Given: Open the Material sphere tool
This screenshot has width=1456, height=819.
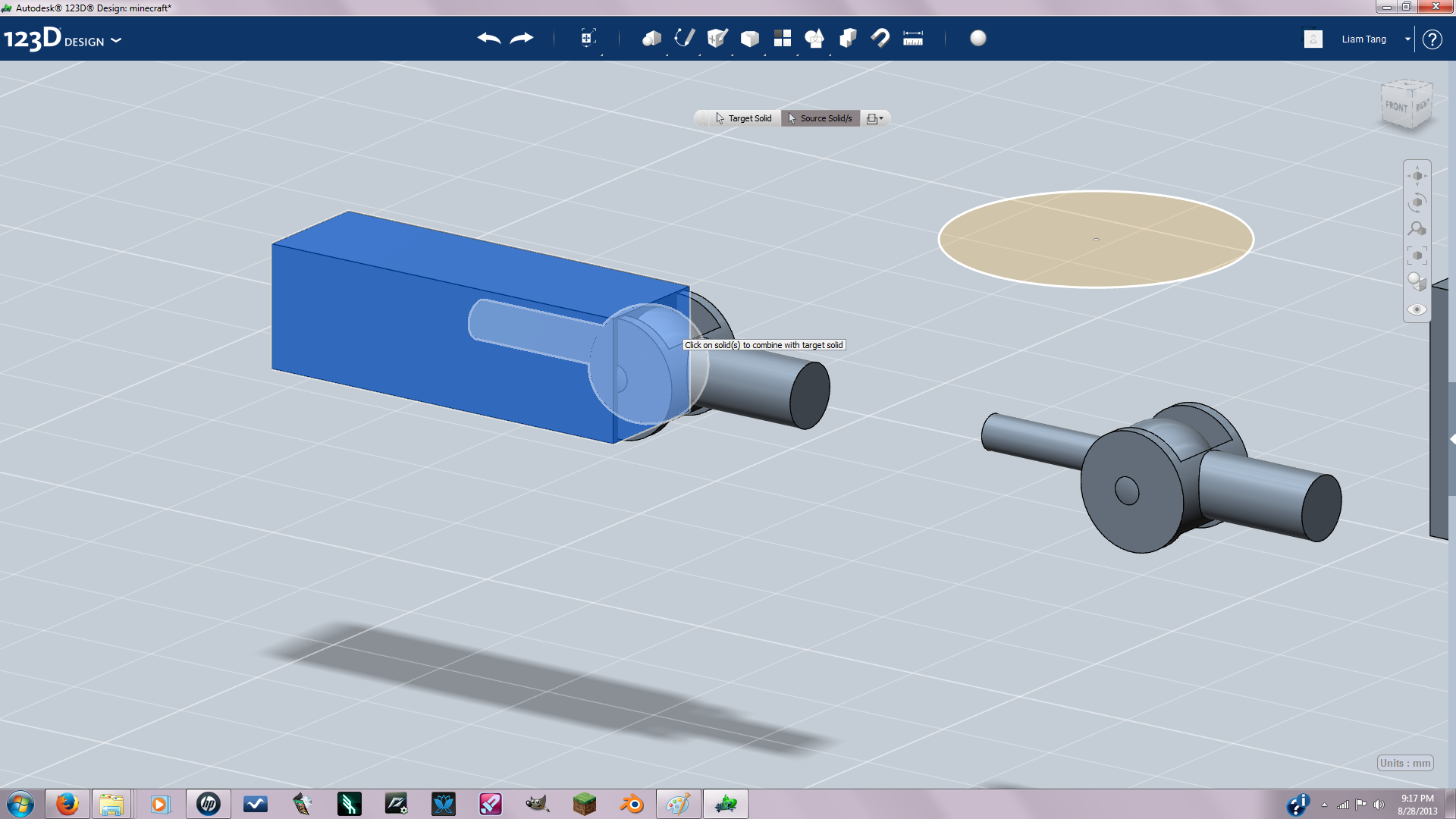Looking at the screenshot, I should pos(978,38).
